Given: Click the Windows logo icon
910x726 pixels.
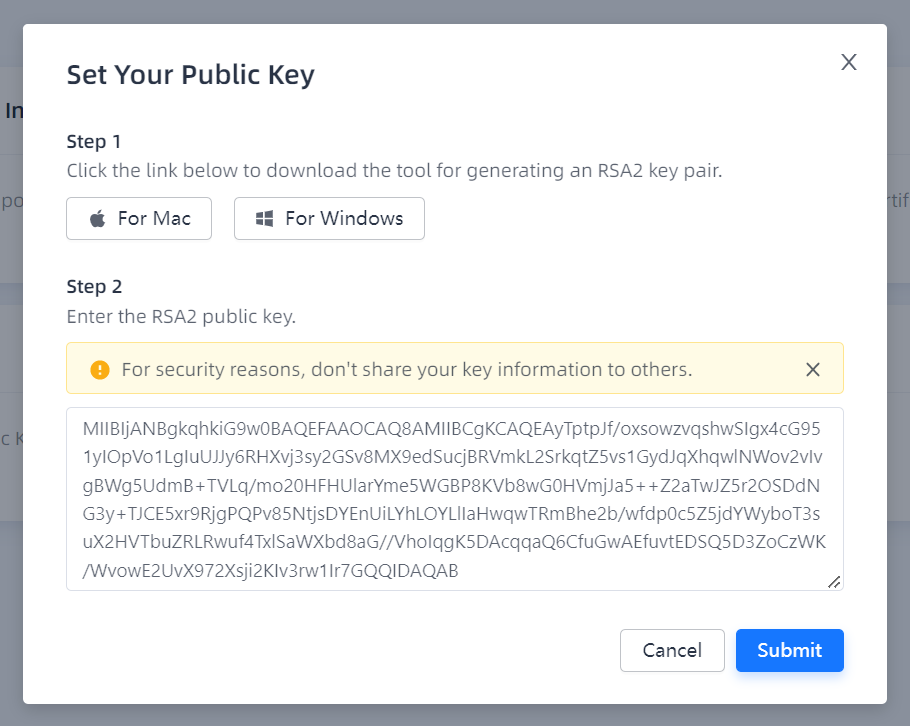Looking at the screenshot, I should 264,218.
